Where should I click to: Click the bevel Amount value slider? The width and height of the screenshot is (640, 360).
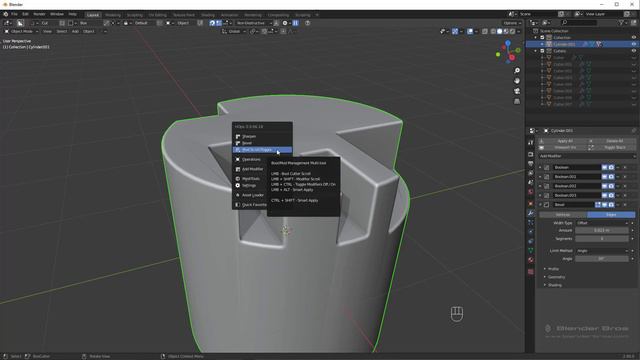click(x=602, y=231)
